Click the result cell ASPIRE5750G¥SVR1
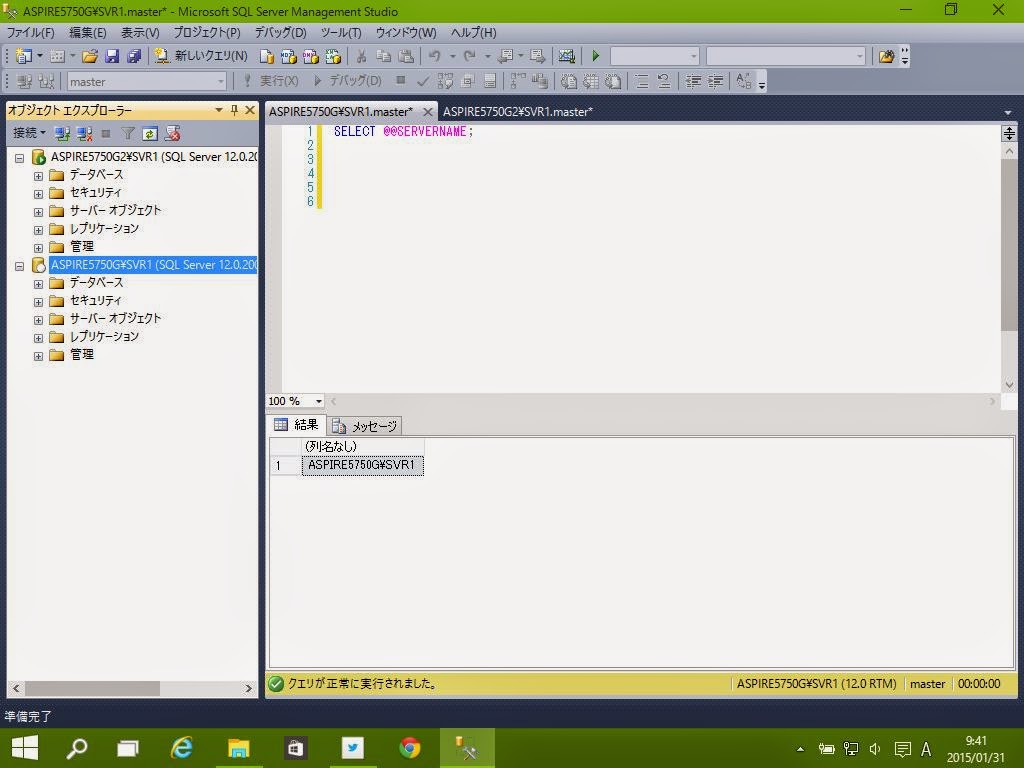 pyautogui.click(x=362, y=465)
